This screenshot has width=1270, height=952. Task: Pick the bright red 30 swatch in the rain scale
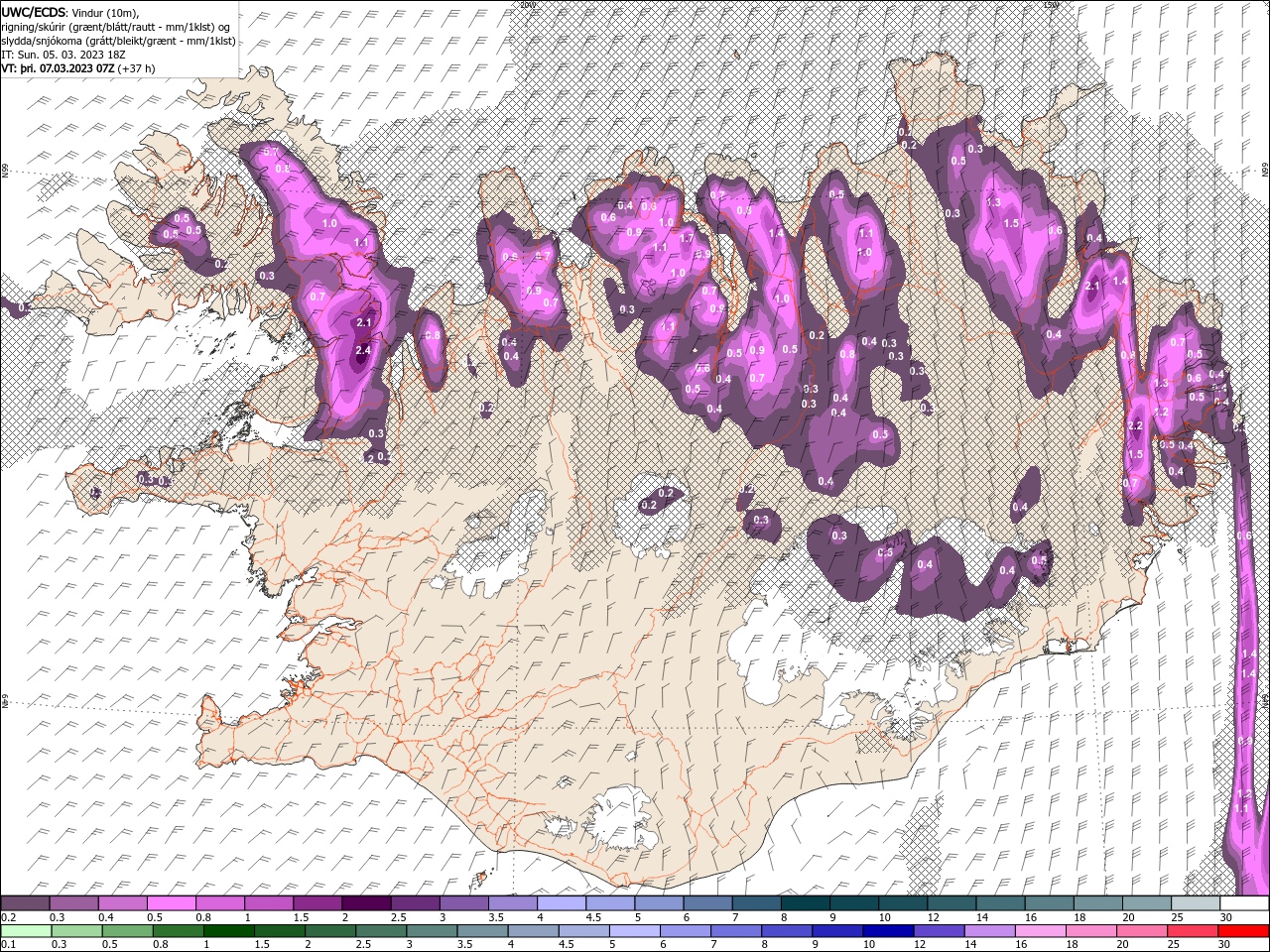click(1242, 931)
